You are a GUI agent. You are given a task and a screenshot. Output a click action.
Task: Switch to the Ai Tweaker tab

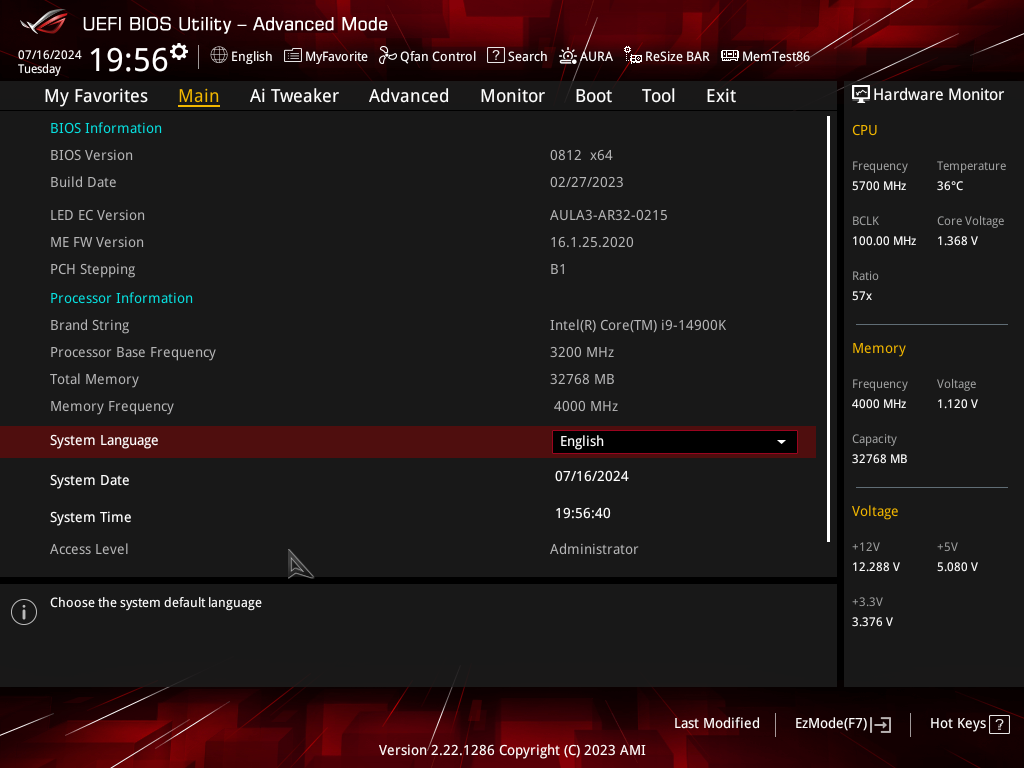294,96
